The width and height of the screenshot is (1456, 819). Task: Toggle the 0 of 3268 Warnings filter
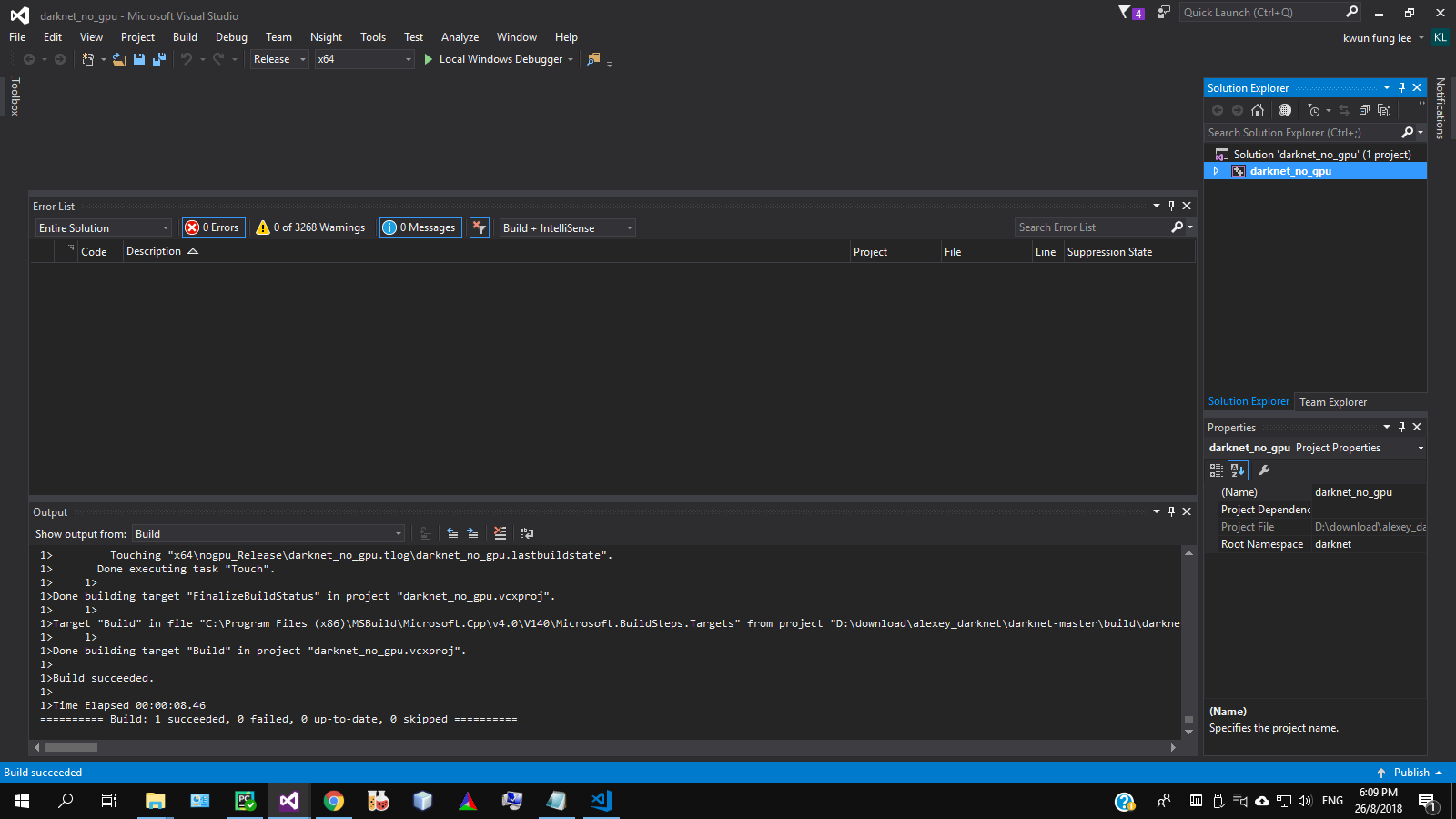click(310, 227)
